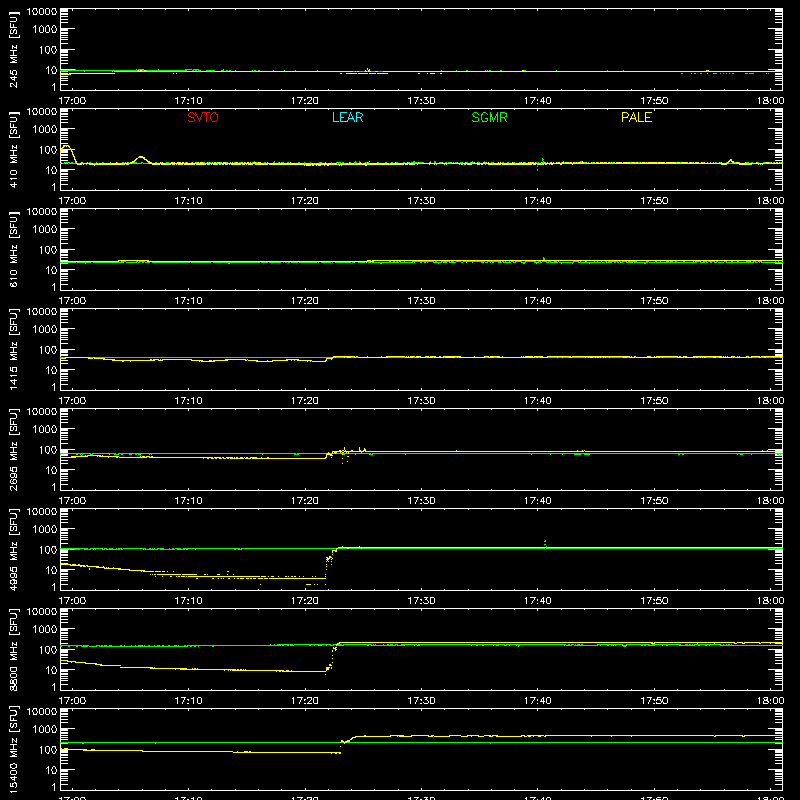This screenshot has width=800, height=800.
Task: Click the 10 tick label on the 1415 MHz axis
Action: 51,370
